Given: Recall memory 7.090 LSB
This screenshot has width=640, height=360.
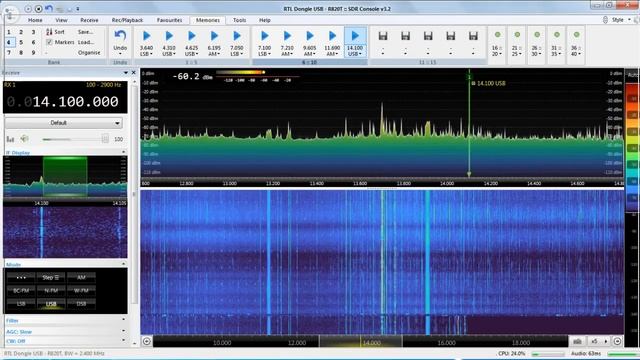Looking at the screenshot, I should click(237, 42).
